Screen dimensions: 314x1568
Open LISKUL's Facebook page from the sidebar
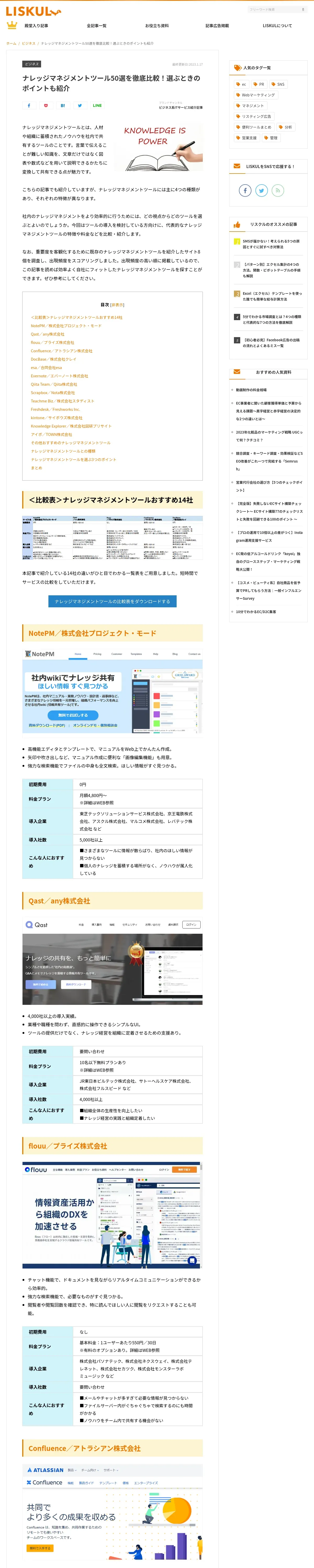click(x=245, y=191)
